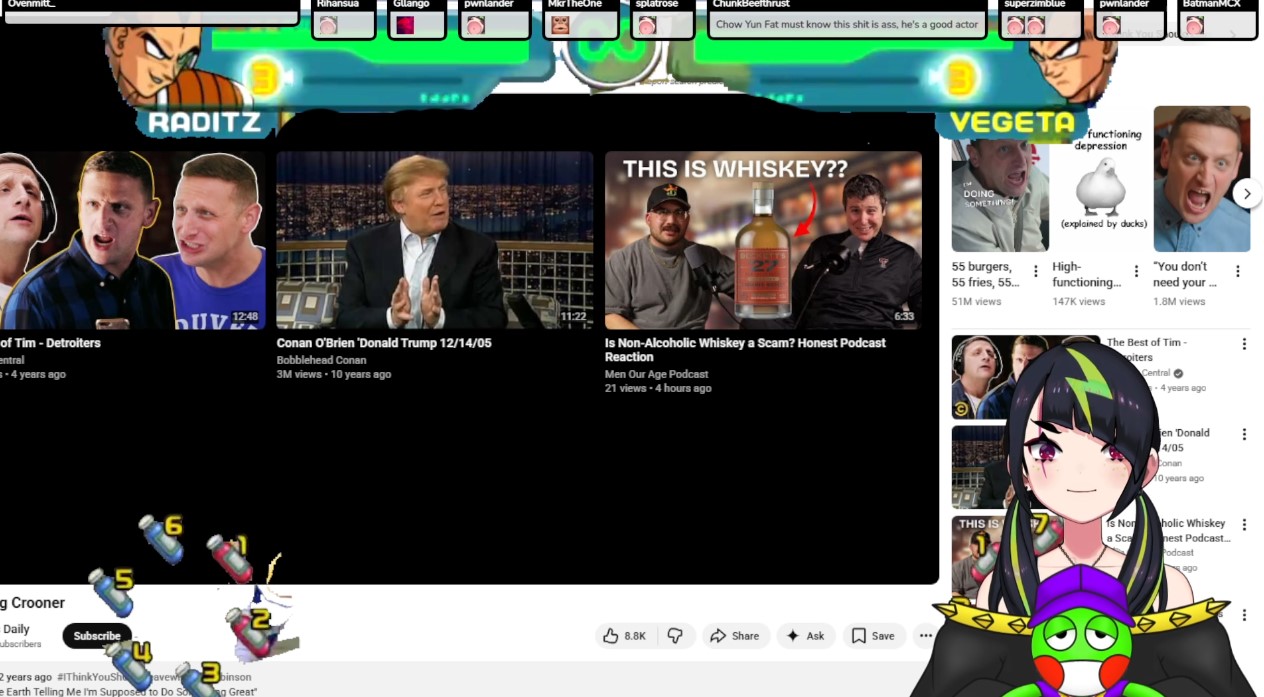Click MkrTheOne chat avatar
The image size is (1264, 697).
[560, 26]
